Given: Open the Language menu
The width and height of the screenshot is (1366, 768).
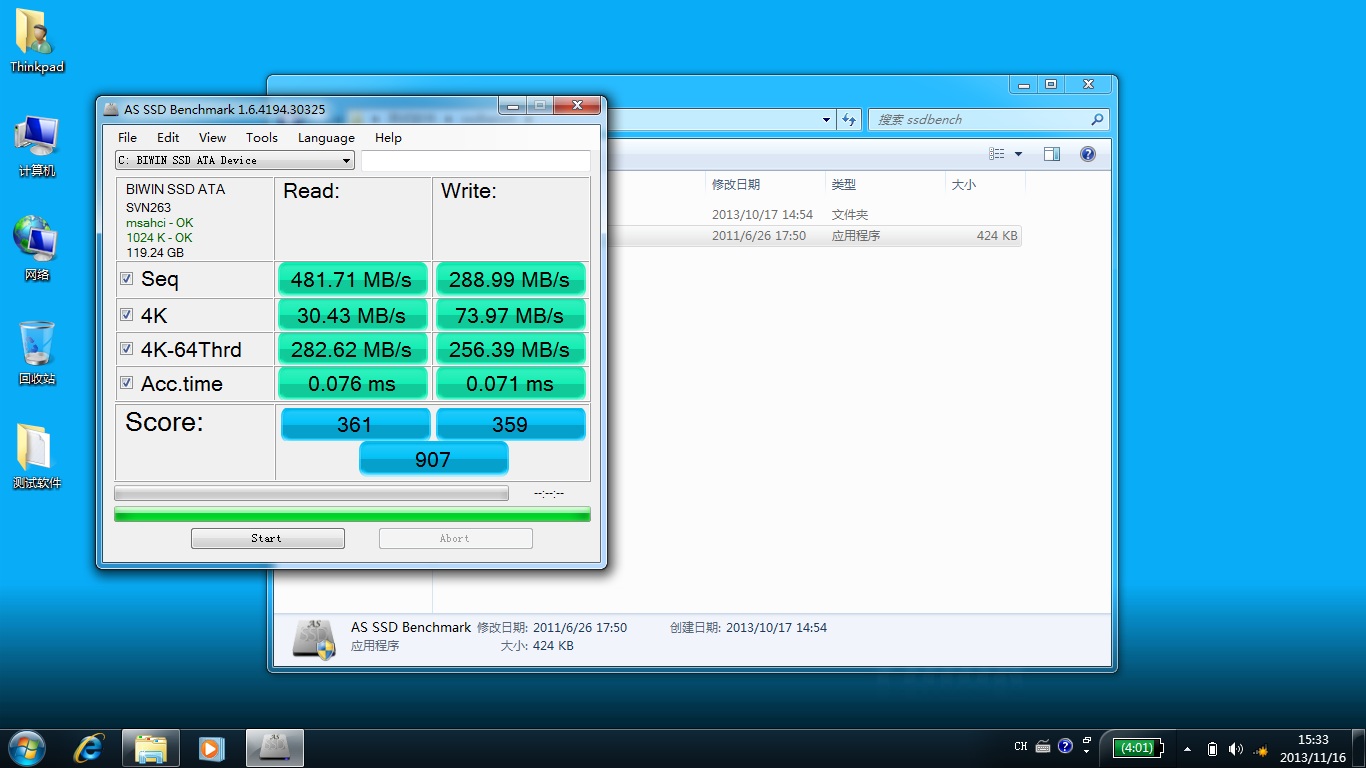Looking at the screenshot, I should [x=326, y=137].
